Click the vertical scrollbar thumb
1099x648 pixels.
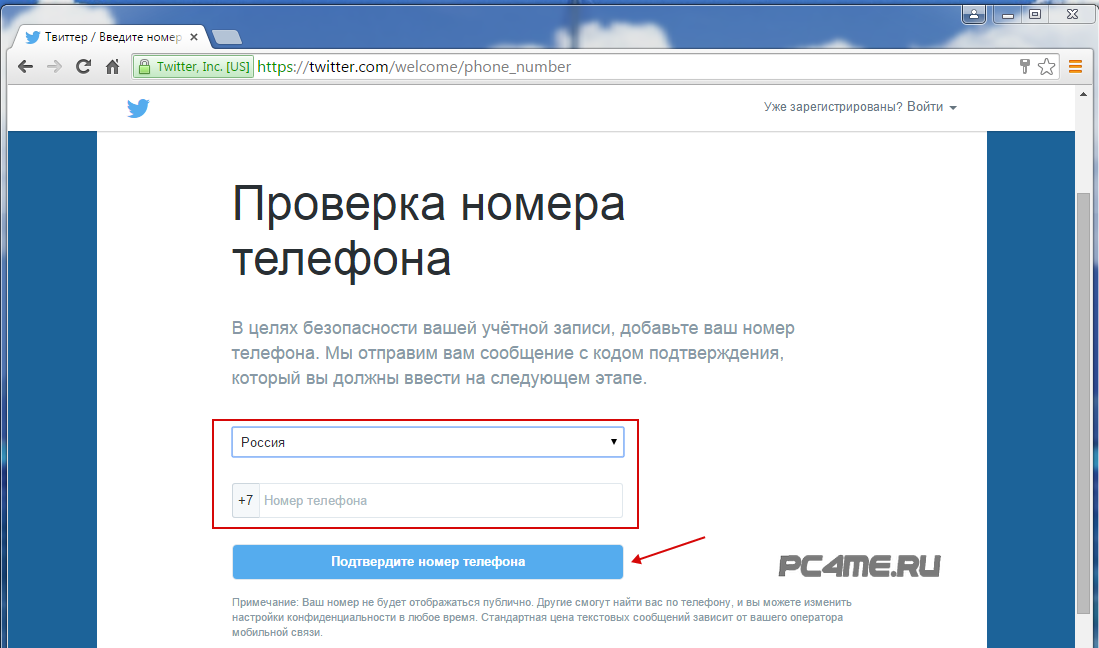point(1083,400)
